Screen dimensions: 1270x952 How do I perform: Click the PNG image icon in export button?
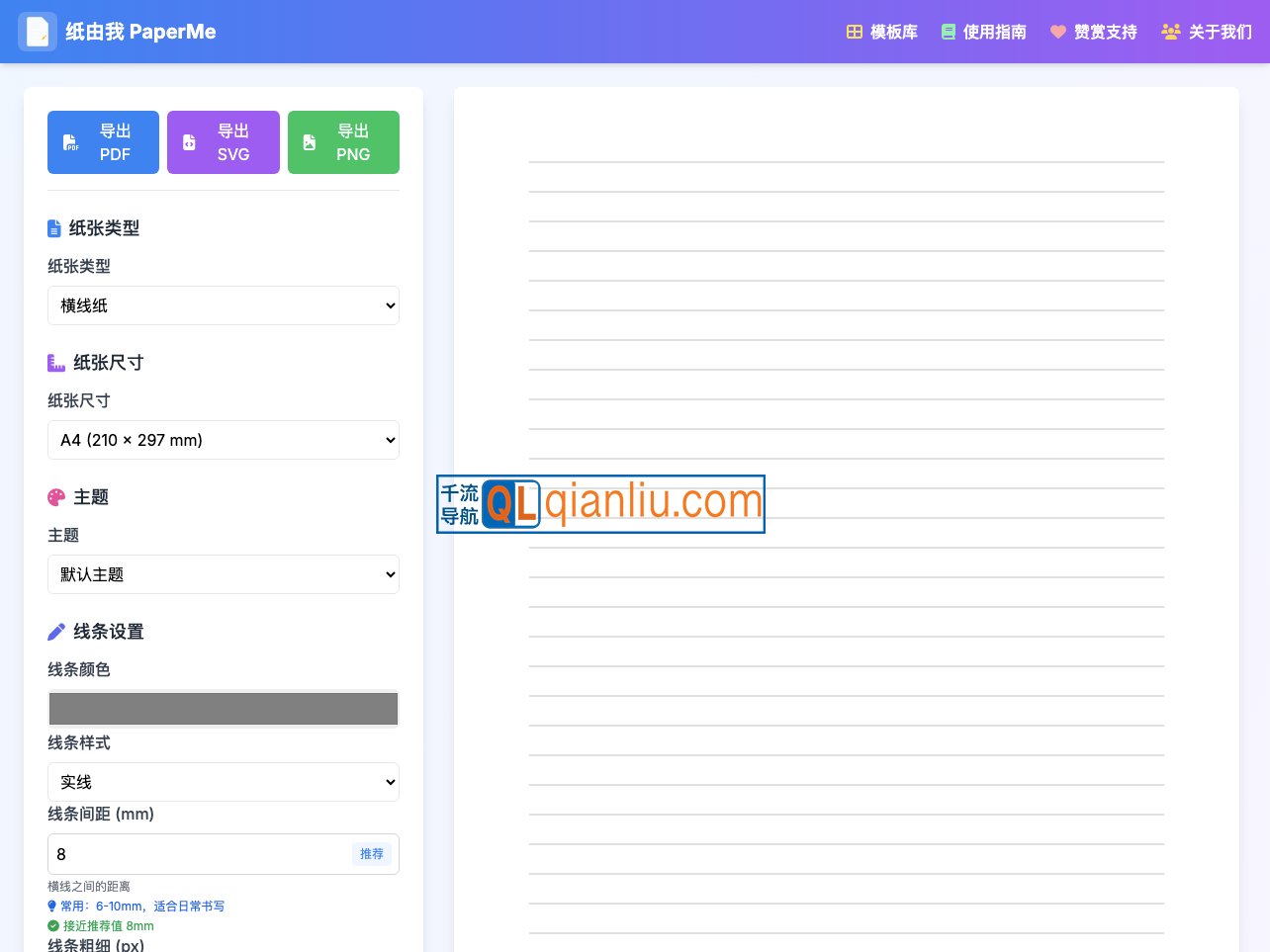coord(310,142)
